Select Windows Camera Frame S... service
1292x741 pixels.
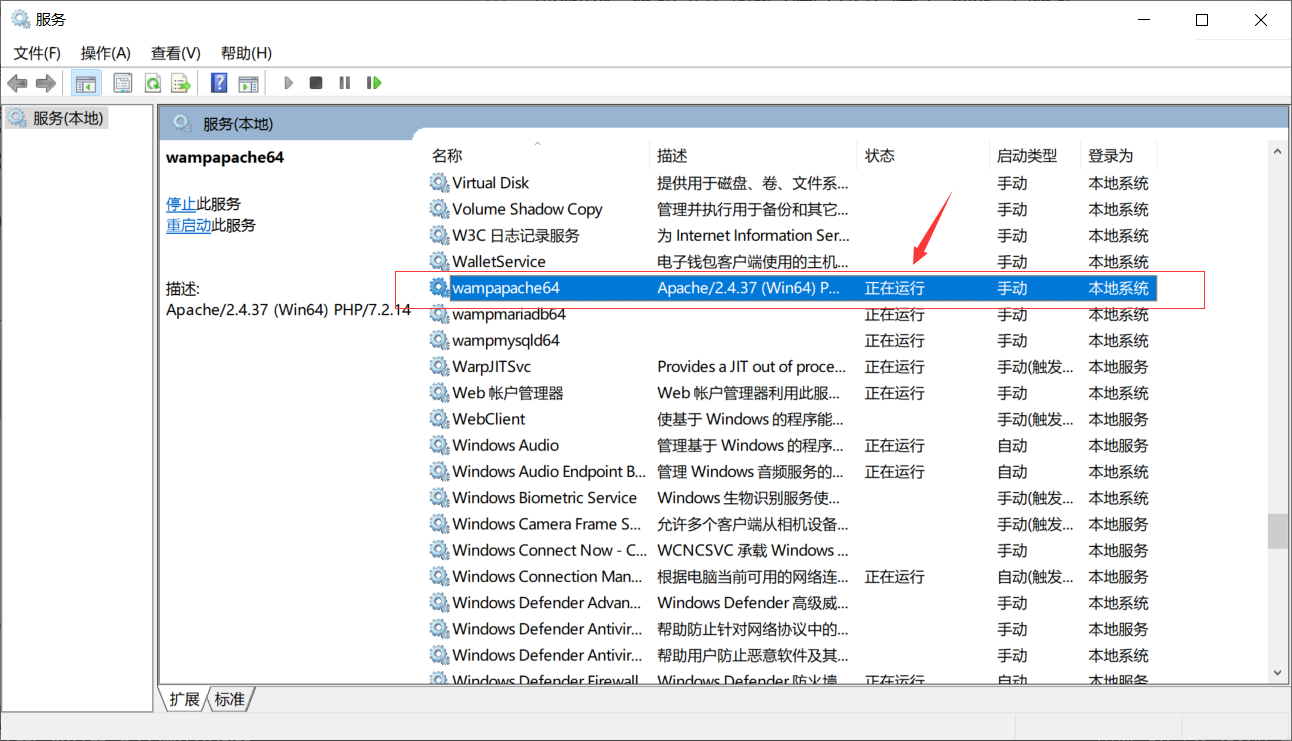(547, 524)
